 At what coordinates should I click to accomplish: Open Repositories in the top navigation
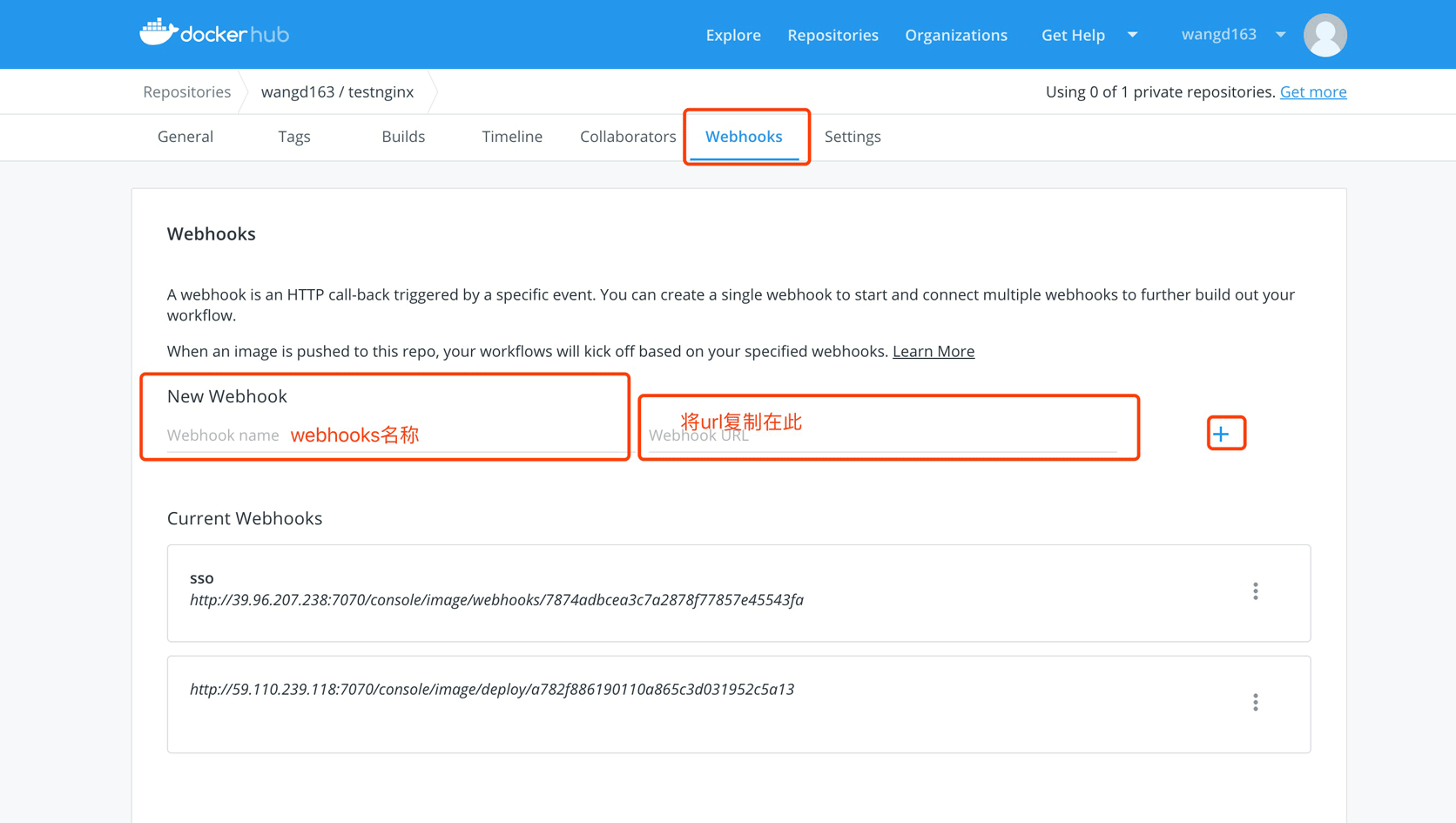(x=832, y=35)
